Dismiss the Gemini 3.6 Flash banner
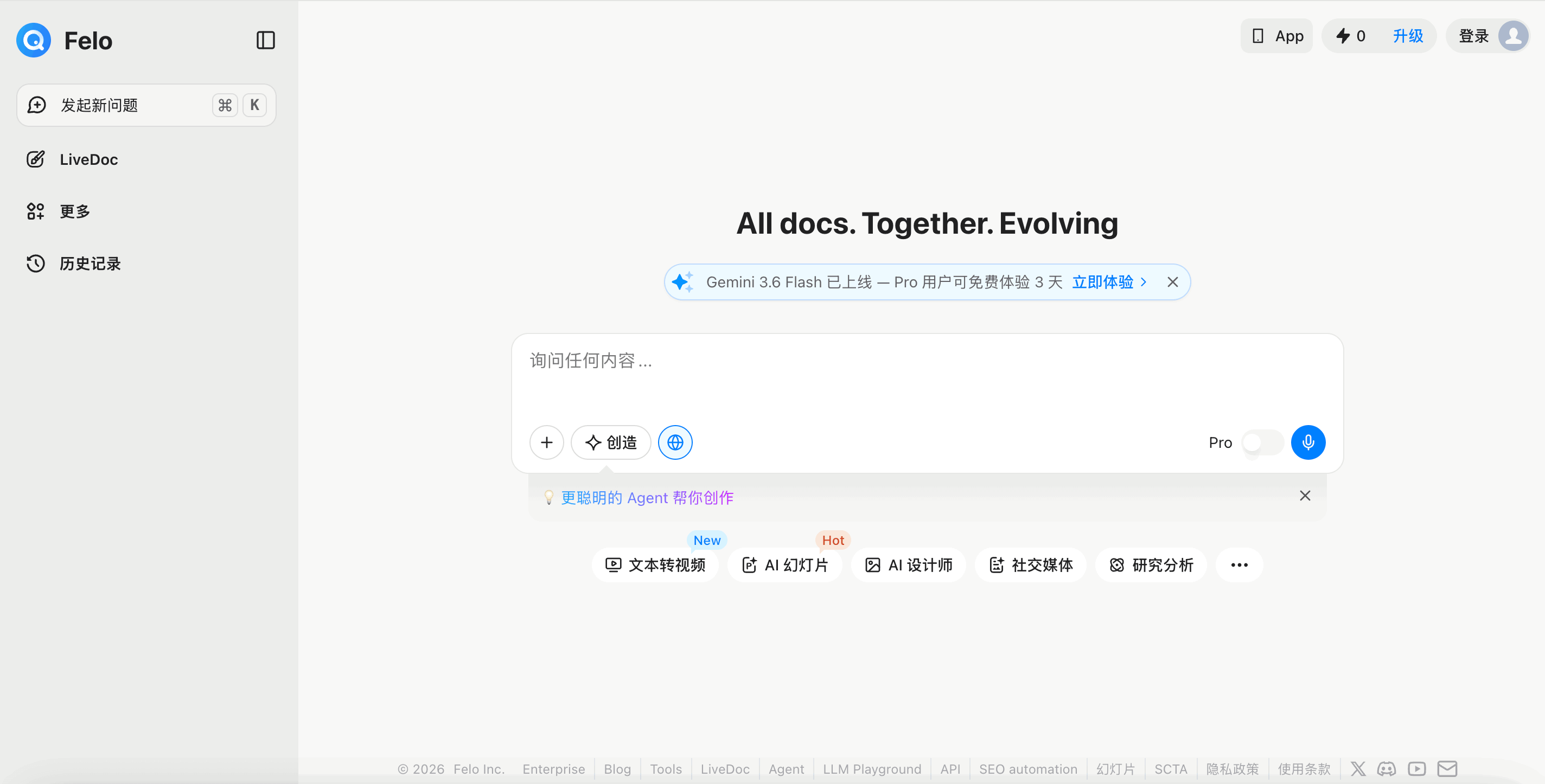Viewport: 1545px width, 784px height. click(x=1172, y=282)
